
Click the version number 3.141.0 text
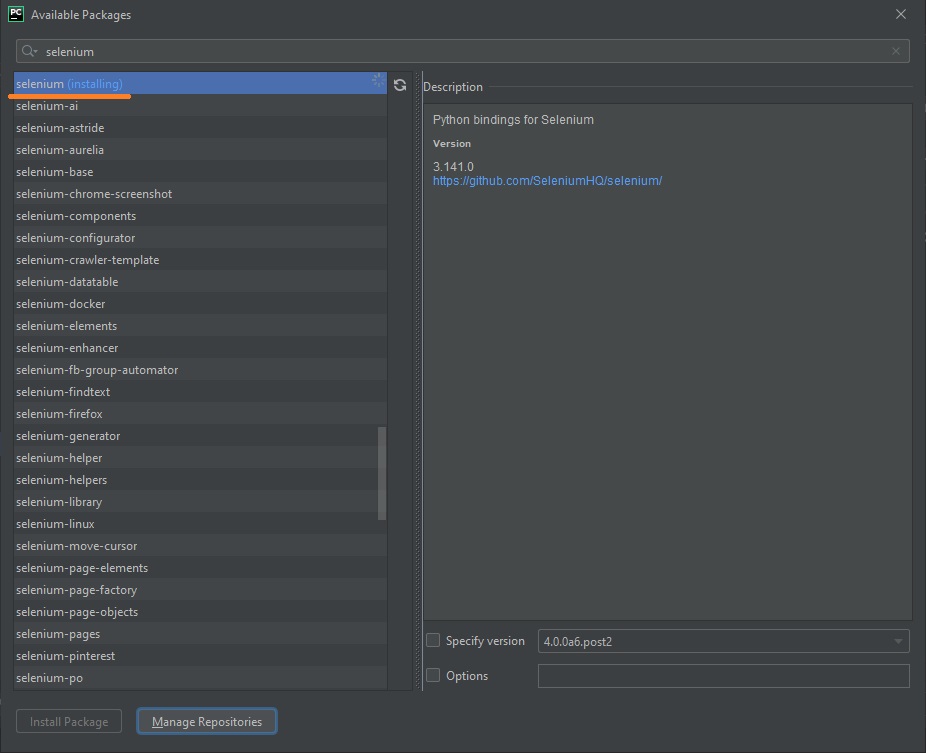tap(453, 167)
